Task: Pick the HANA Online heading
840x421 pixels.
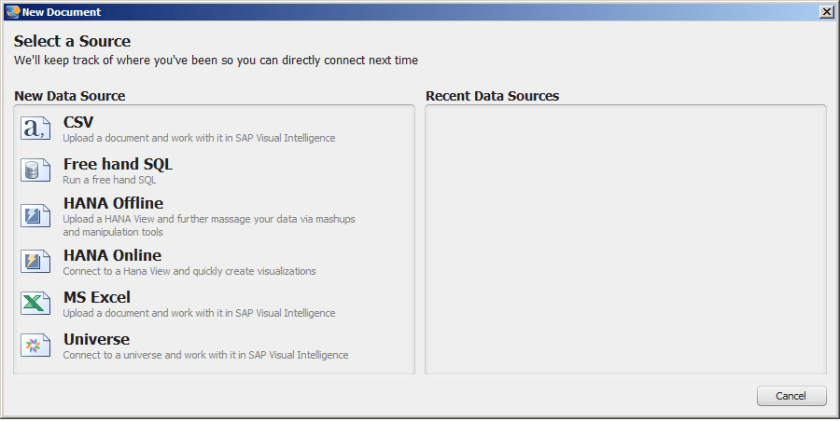Action: click(112, 256)
